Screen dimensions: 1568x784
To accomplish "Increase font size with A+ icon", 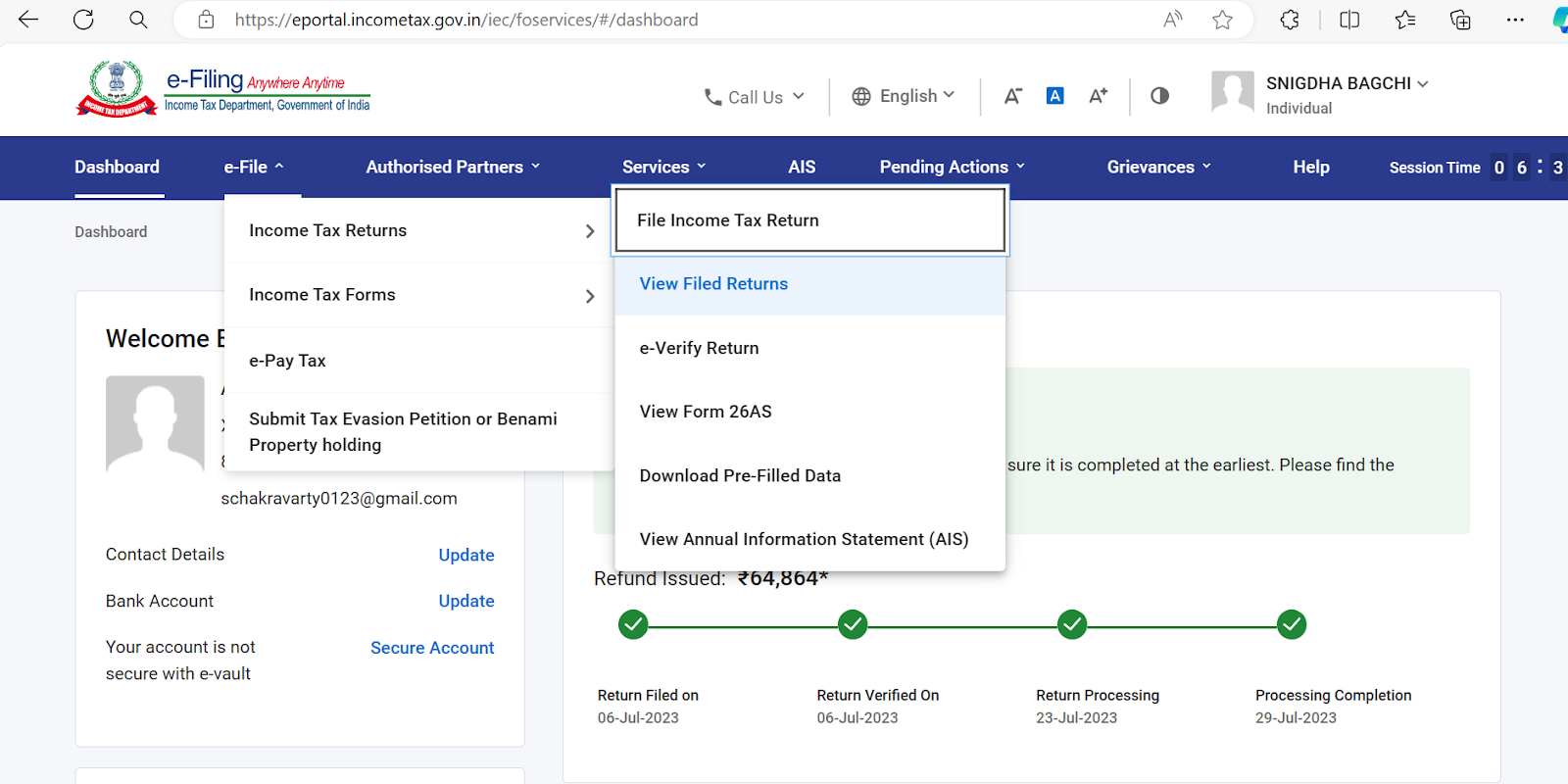I will [x=1099, y=95].
